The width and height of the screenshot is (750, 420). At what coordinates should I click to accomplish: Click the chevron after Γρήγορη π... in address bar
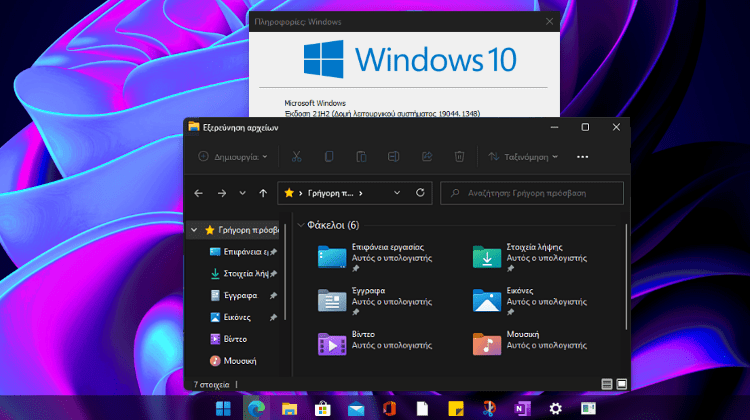point(361,193)
